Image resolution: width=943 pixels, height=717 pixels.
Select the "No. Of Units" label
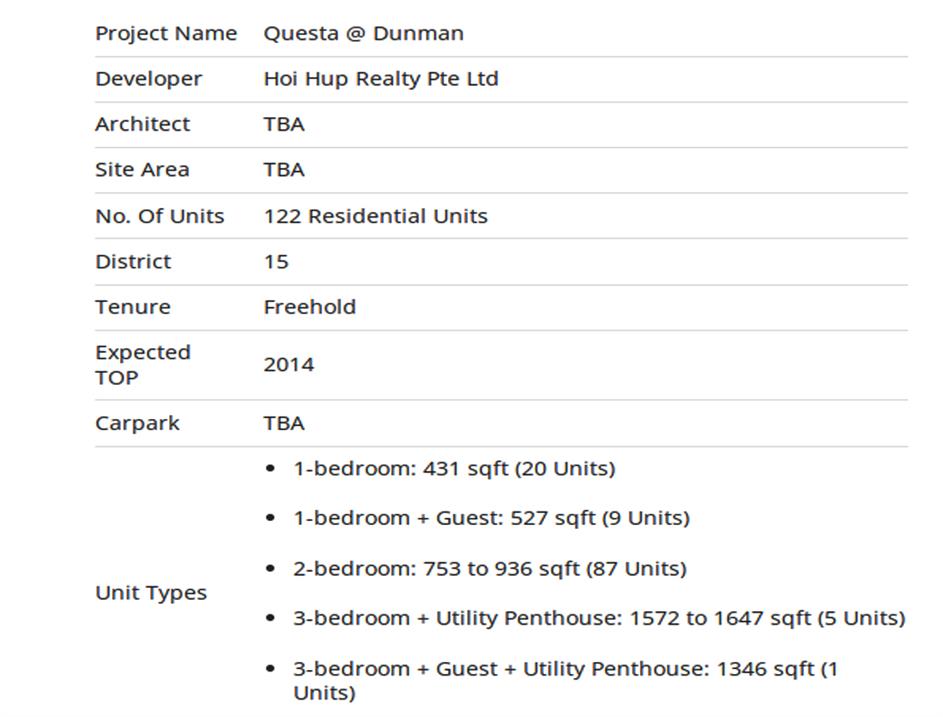159,216
